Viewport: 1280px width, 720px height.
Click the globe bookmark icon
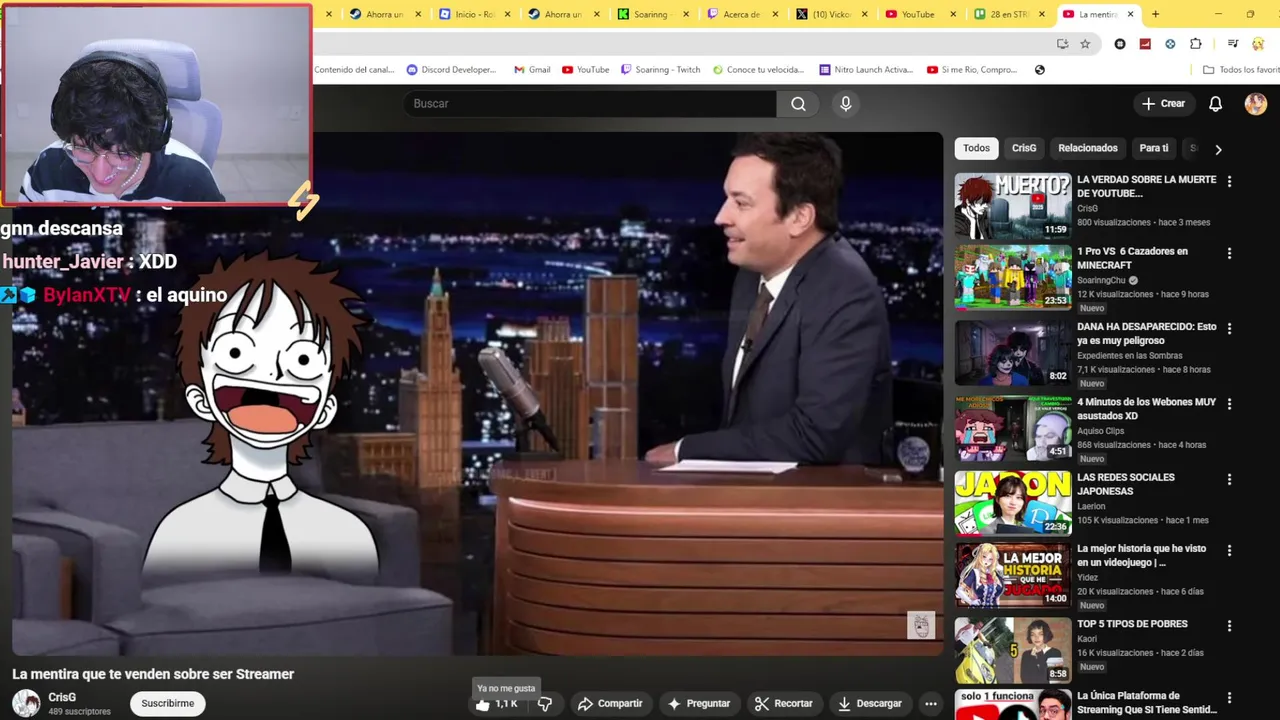[1040, 70]
